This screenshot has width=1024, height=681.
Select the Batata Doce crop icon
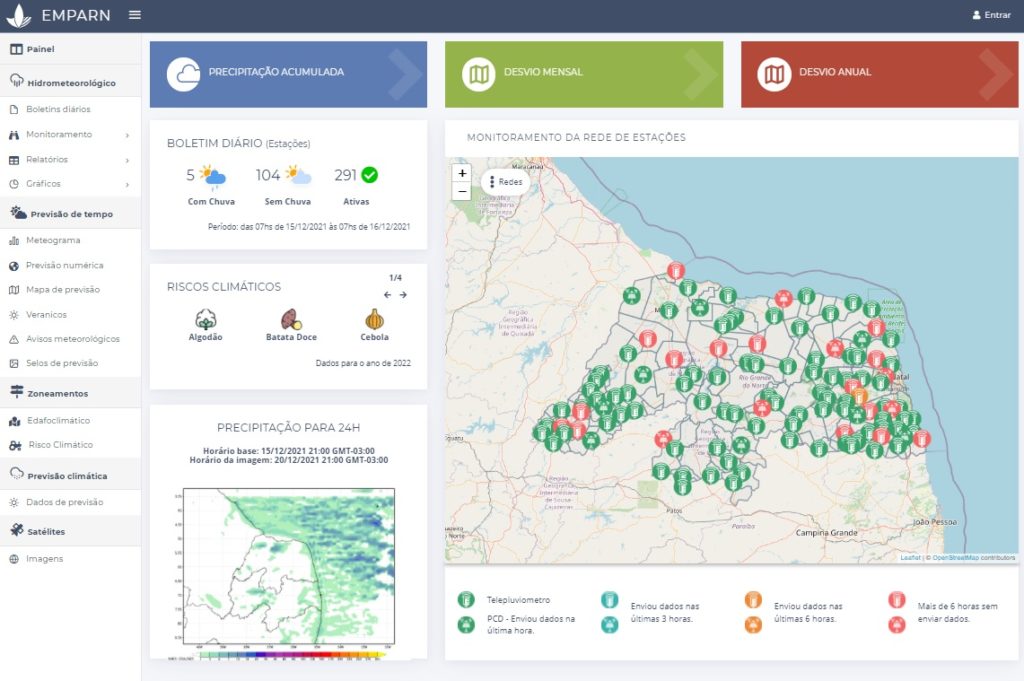(291, 319)
